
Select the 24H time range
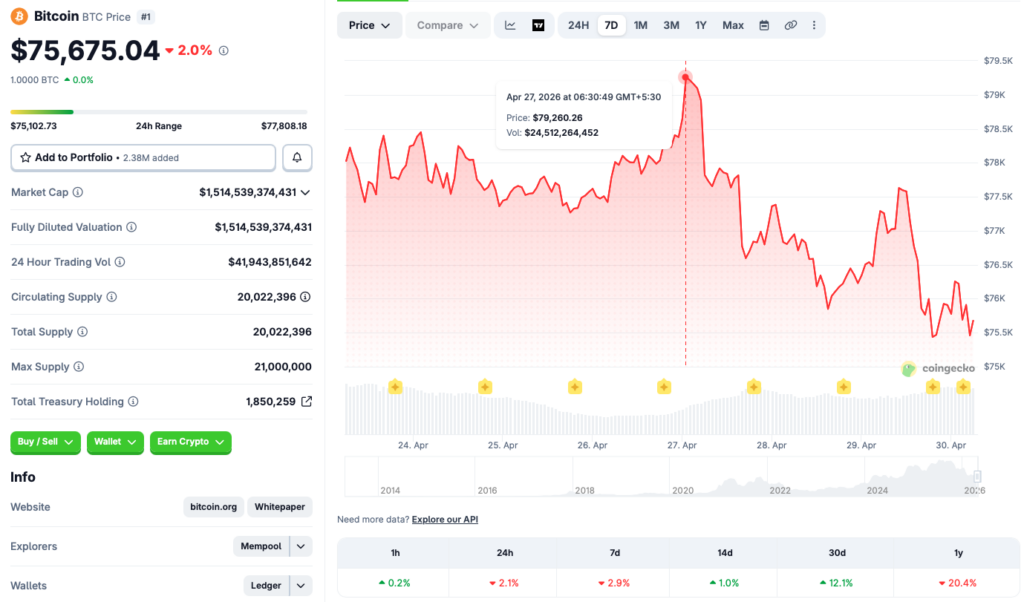point(578,25)
